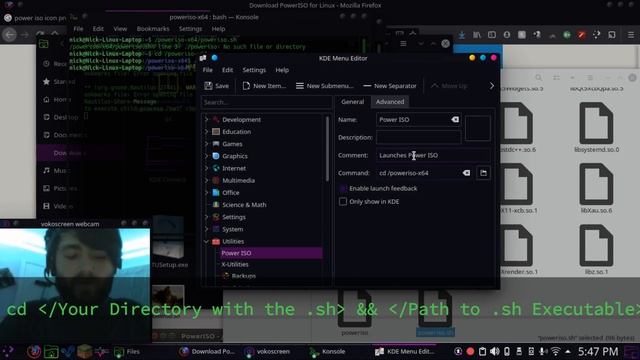Select libz.so.1 file in Files
Viewport: 640px width, 360px height.
pos(596,249)
